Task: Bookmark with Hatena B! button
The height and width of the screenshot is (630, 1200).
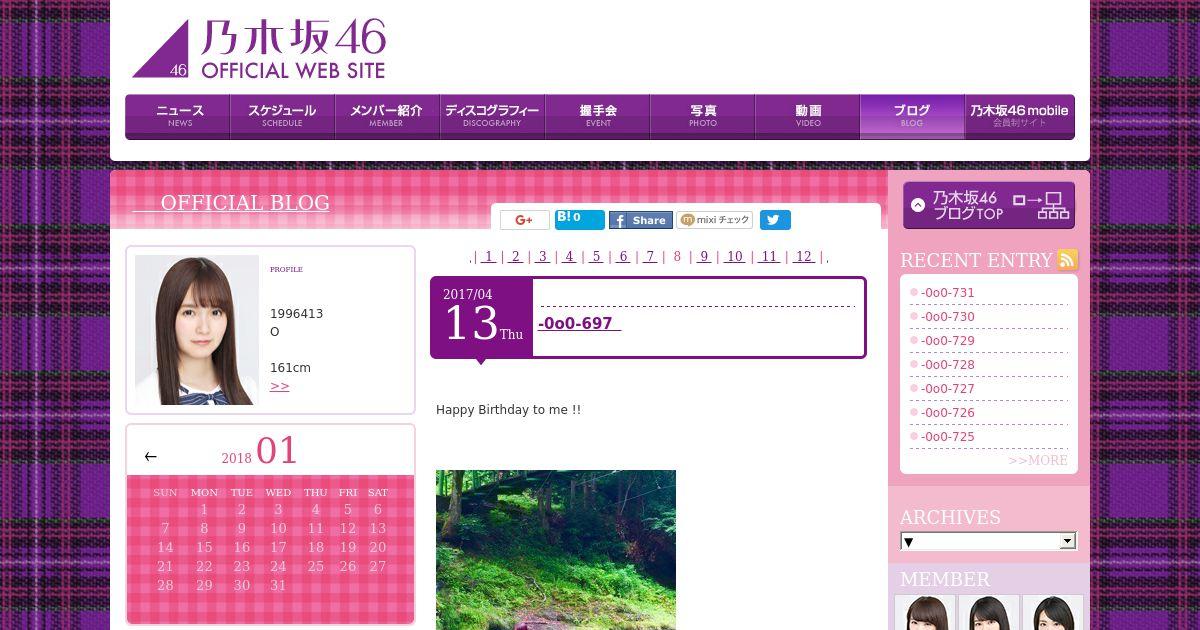Action: 580,220
